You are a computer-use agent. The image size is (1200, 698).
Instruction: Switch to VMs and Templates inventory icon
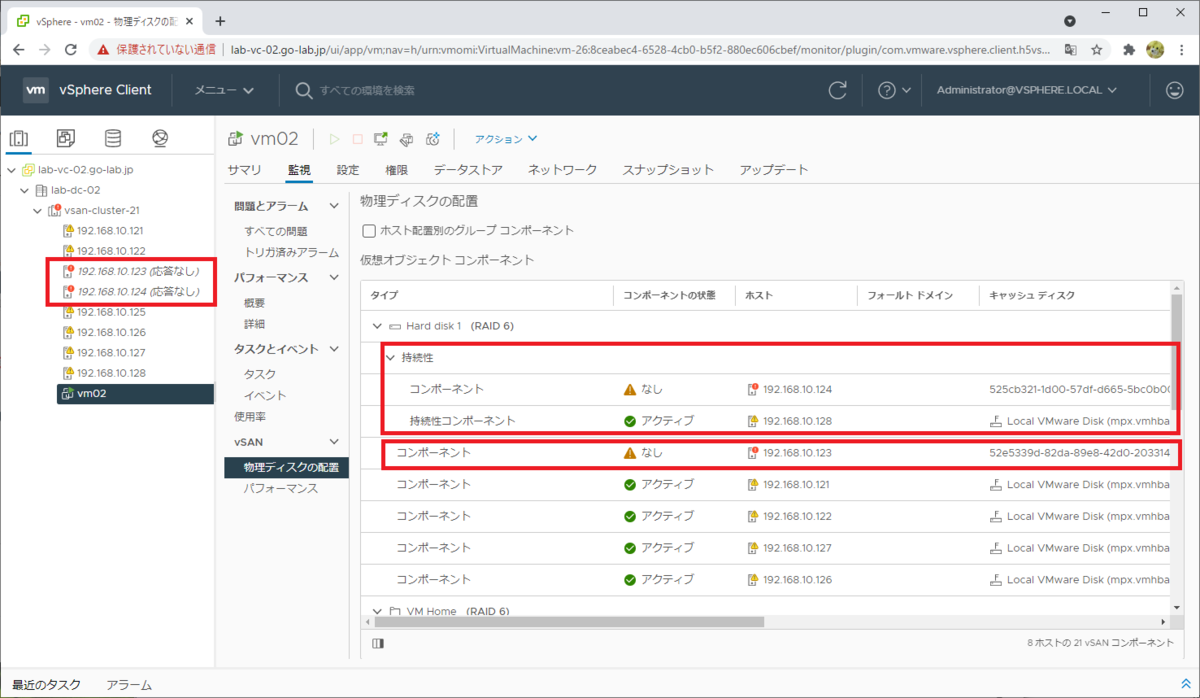66,138
